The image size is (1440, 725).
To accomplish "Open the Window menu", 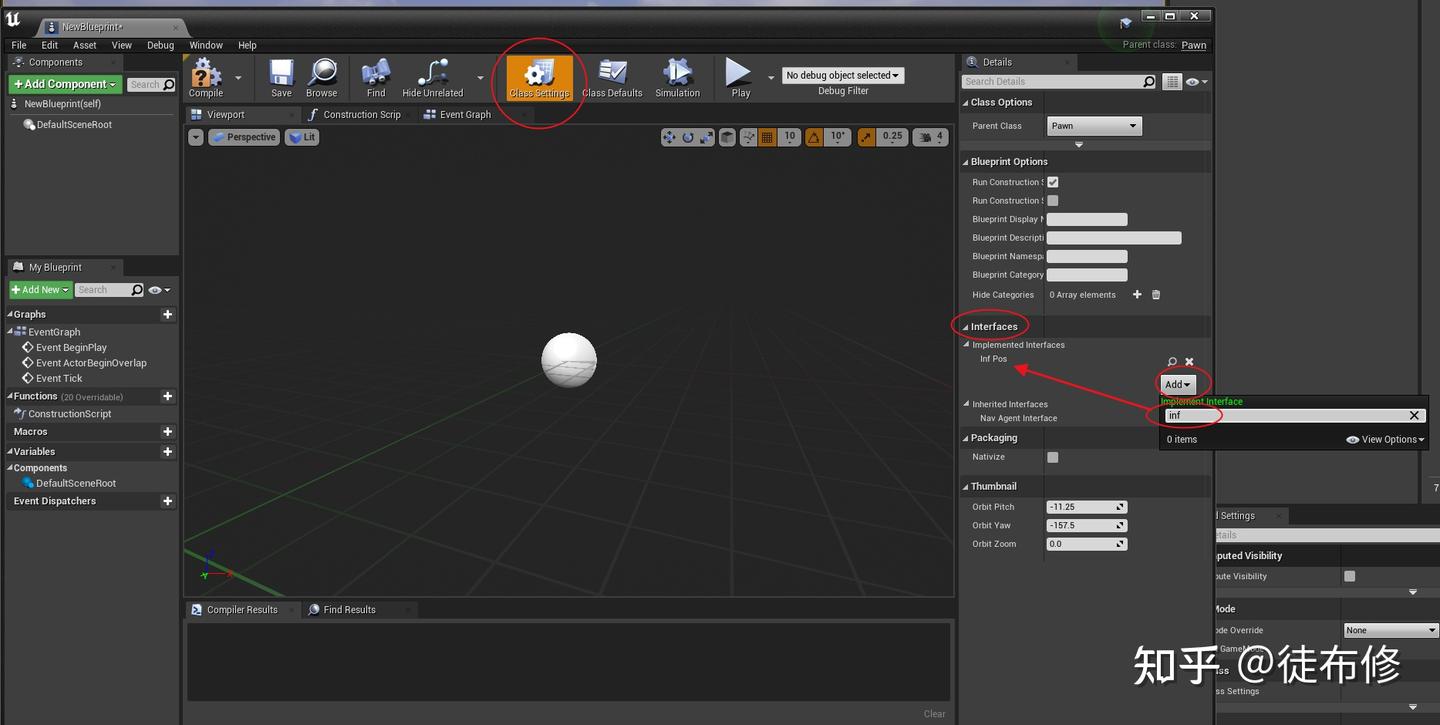I will 206,45.
